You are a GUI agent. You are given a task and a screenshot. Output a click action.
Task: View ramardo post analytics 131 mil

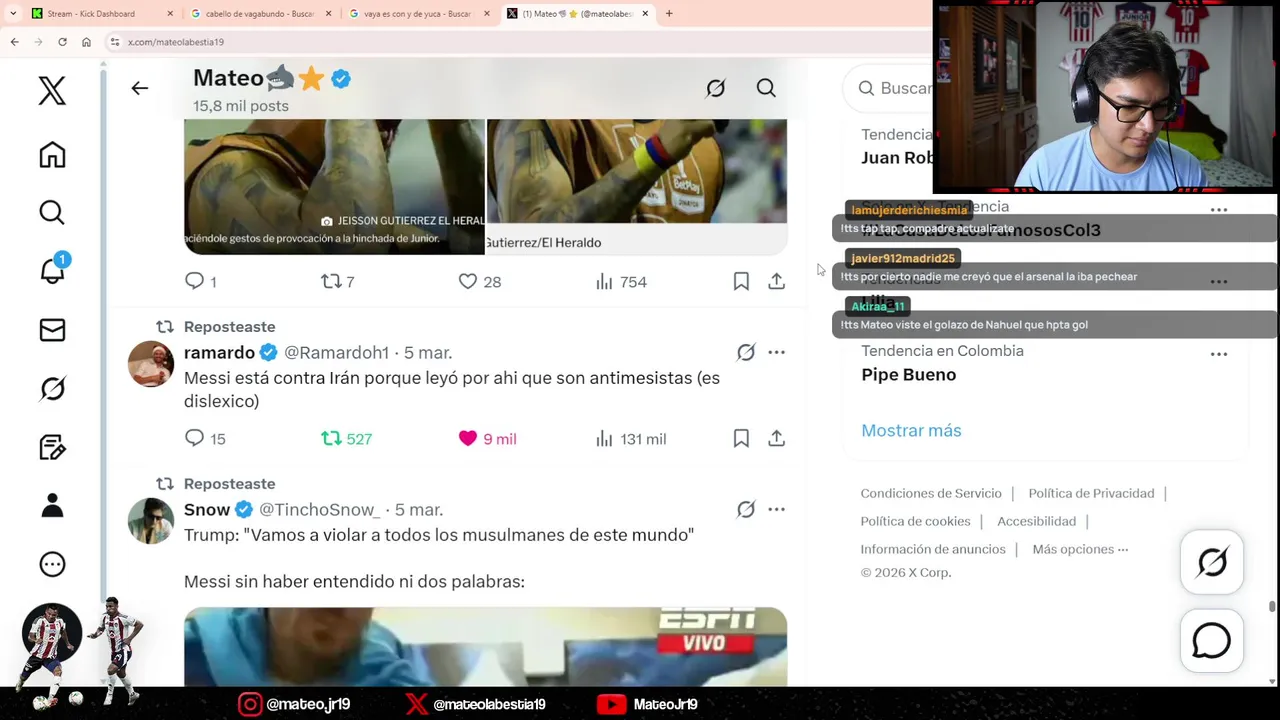coord(631,438)
